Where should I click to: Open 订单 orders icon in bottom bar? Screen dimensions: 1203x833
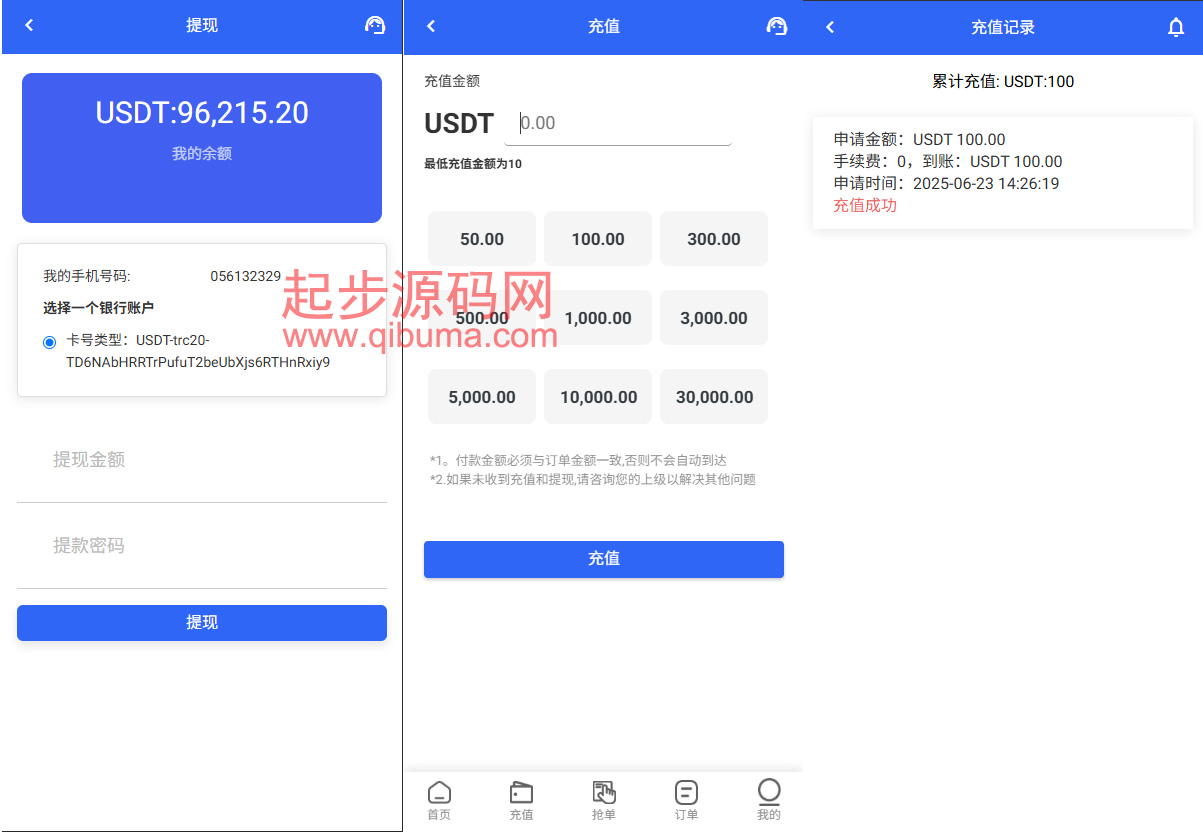point(686,800)
